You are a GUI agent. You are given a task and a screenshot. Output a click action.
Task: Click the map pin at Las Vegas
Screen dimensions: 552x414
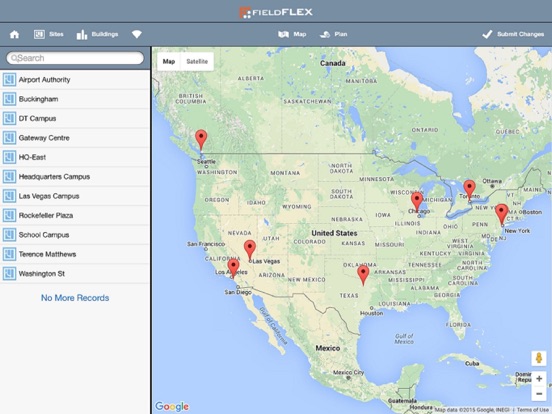[250, 249]
